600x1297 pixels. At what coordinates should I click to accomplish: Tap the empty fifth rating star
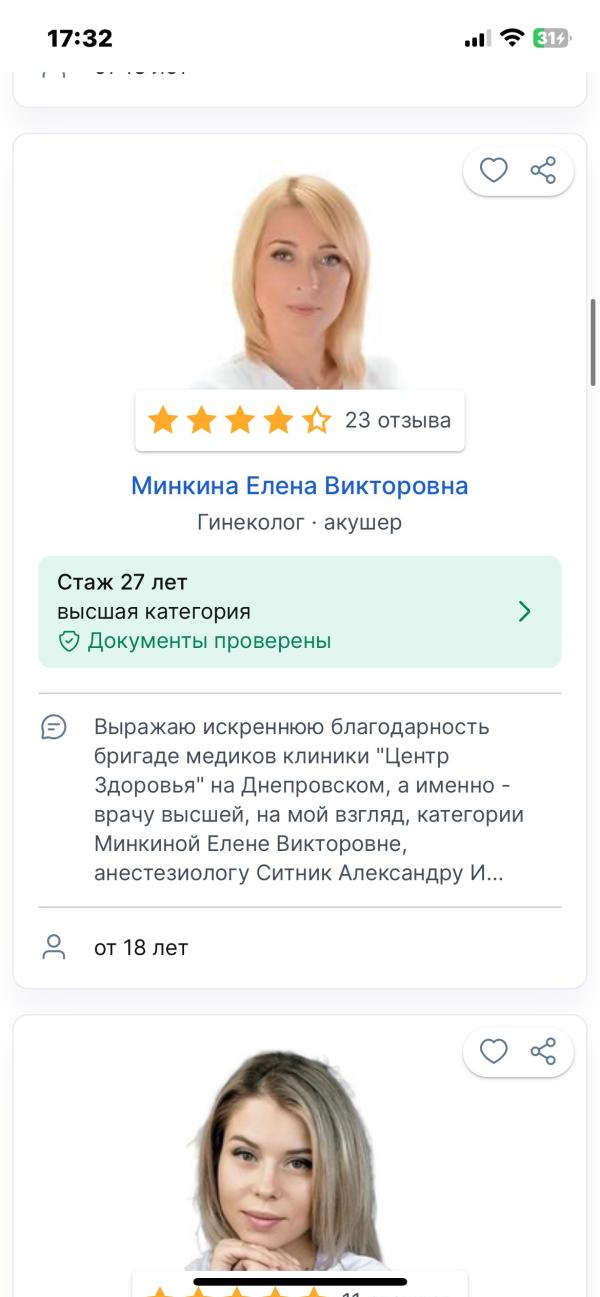click(316, 421)
